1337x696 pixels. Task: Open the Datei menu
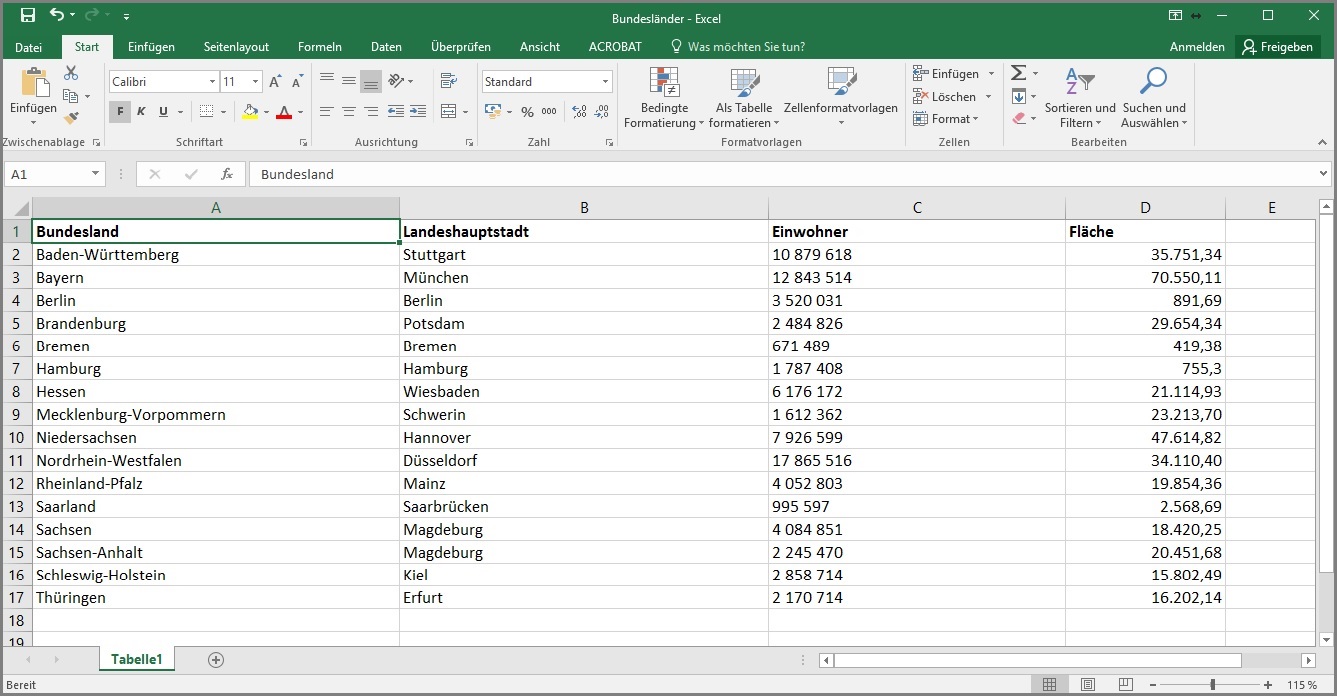coord(29,46)
